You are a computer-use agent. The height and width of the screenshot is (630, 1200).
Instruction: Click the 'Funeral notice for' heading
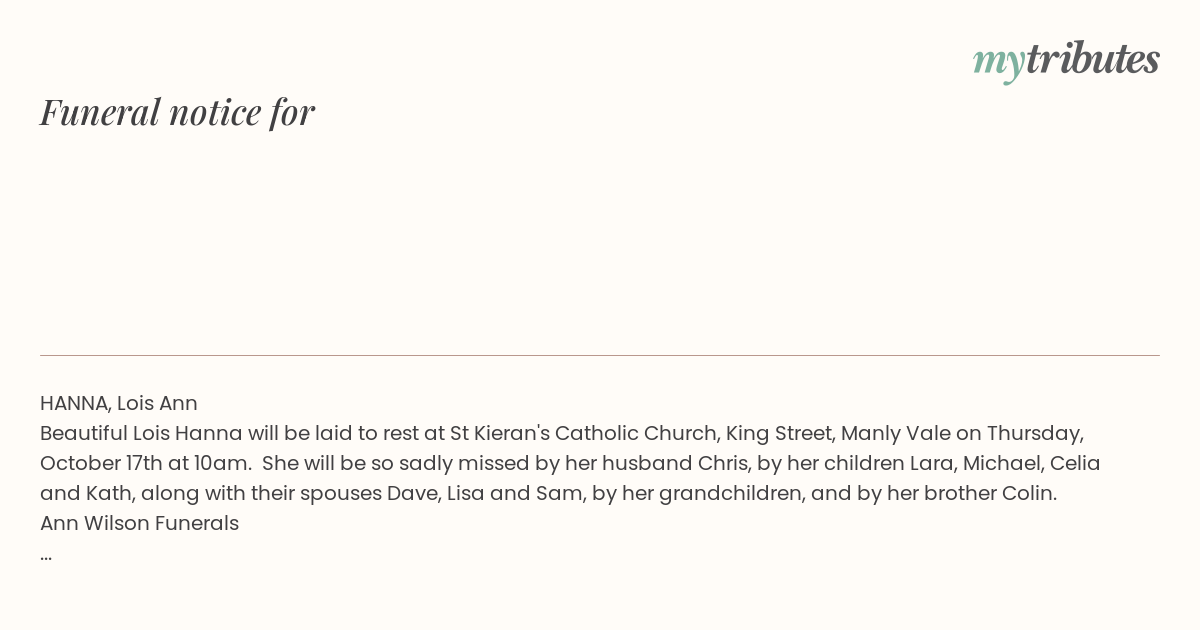(x=177, y=112)
